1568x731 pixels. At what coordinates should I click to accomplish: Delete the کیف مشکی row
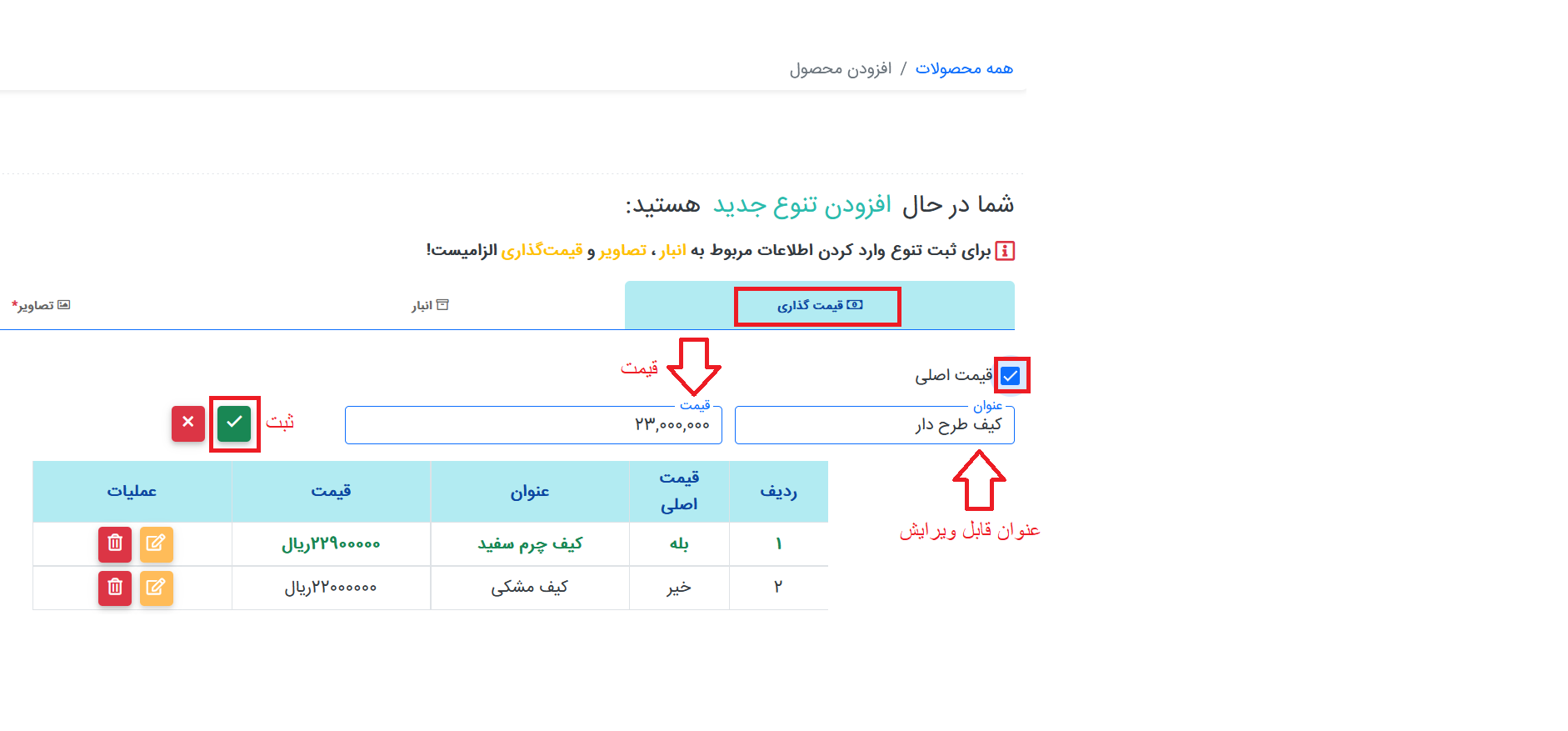click(115, 588)
